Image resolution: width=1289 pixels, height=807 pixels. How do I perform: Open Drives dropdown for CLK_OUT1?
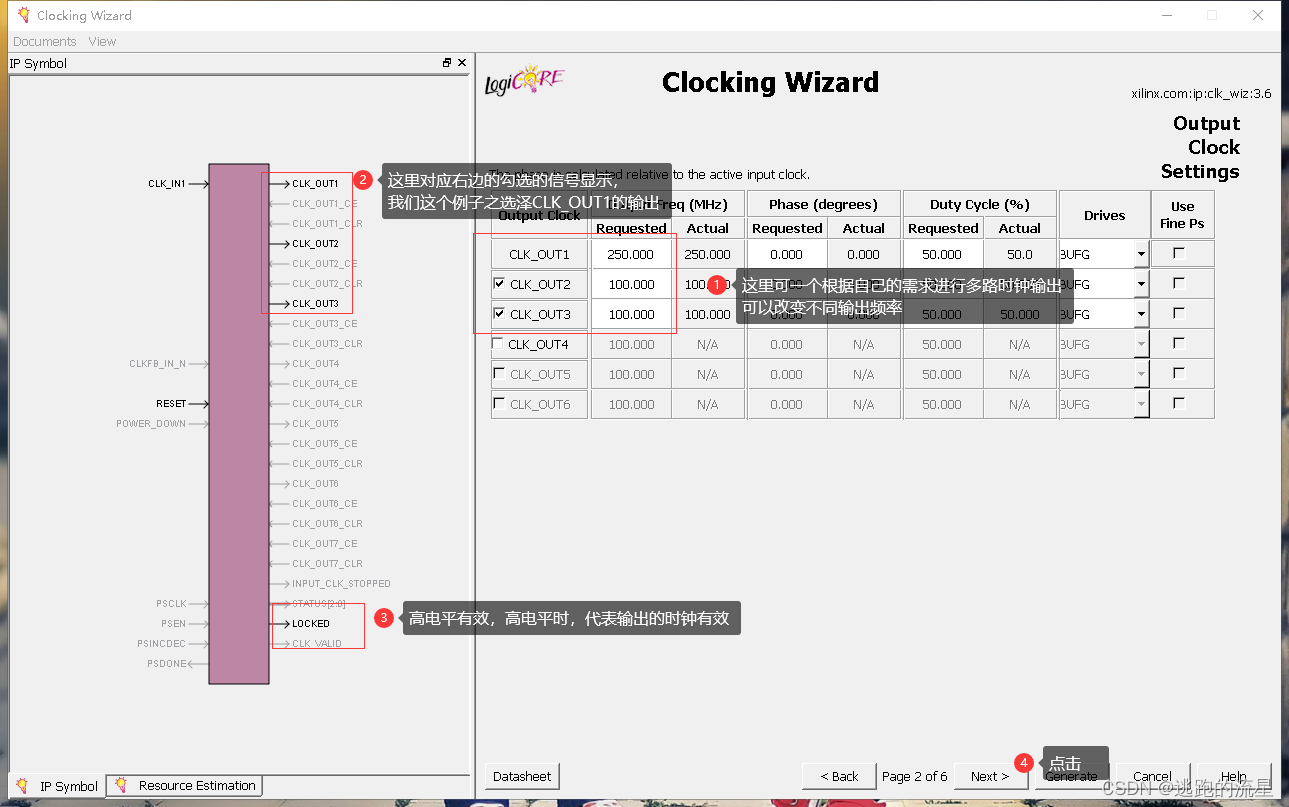tap(1141, 254)
